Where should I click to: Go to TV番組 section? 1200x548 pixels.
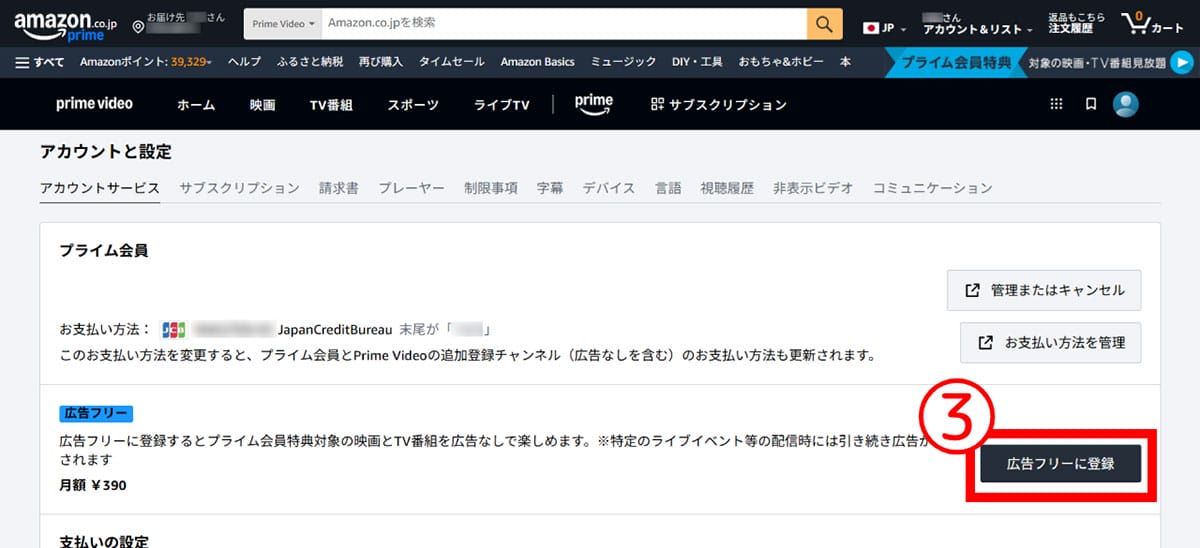[331, 104]
